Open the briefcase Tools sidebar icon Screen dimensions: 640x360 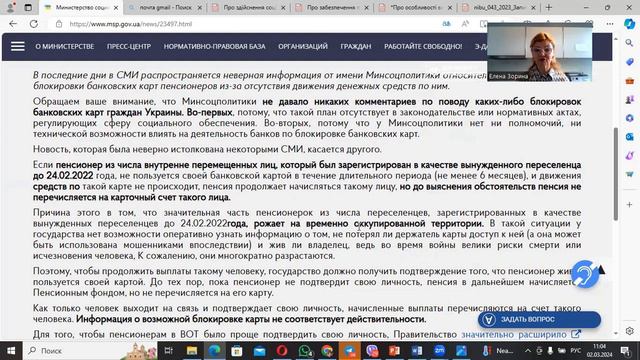coord(629,81)
